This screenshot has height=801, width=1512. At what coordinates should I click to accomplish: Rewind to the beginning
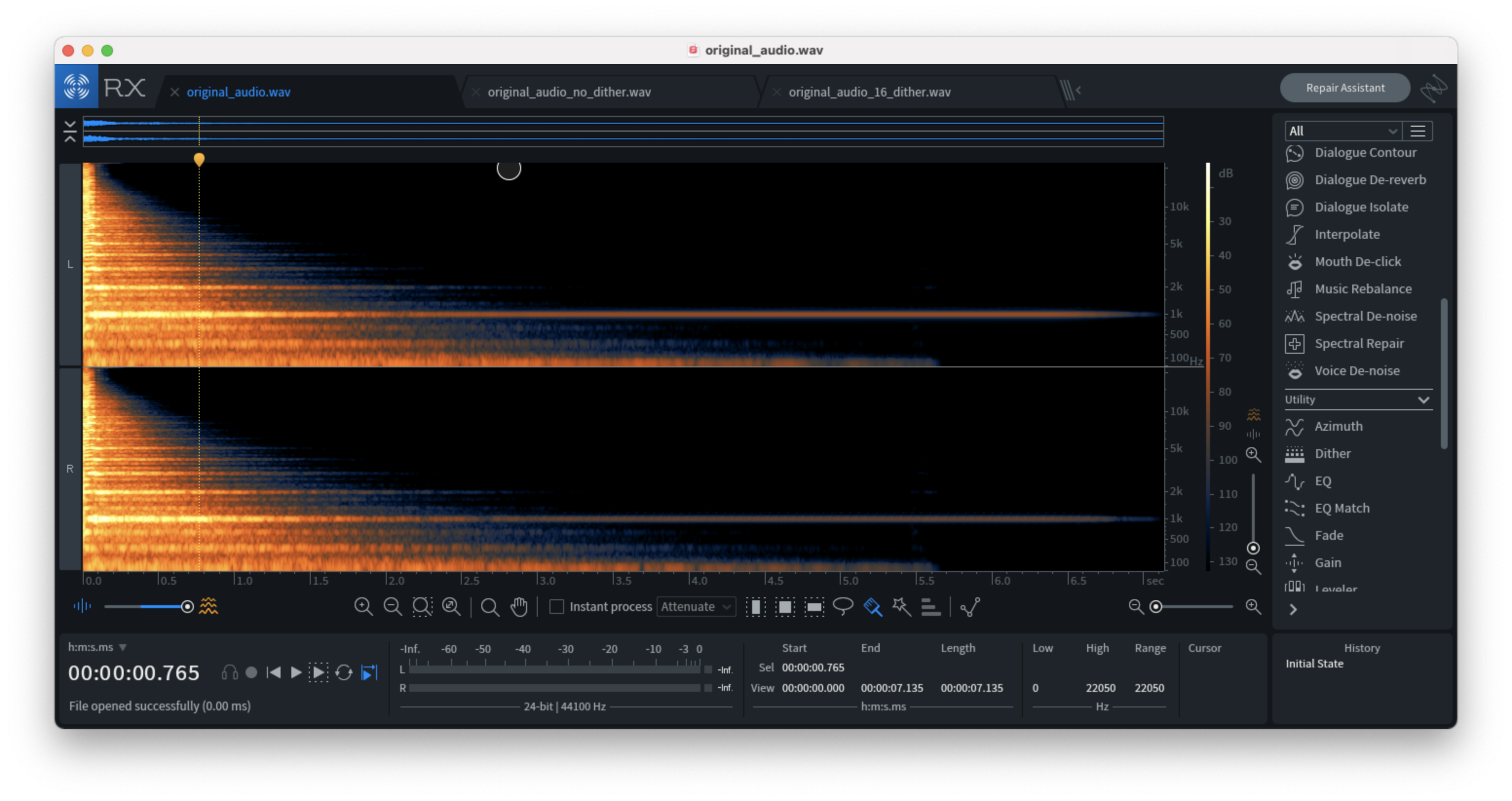click(274, 673)
